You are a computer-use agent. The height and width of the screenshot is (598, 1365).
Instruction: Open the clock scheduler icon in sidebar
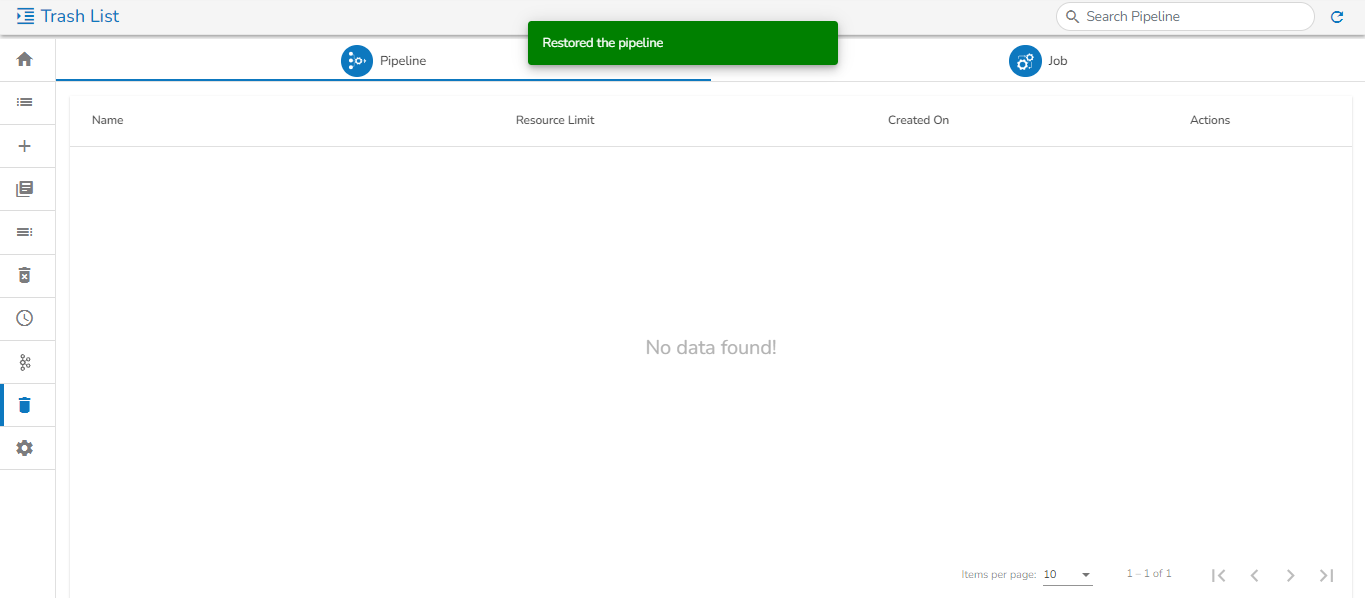click(x=25, y=318)
